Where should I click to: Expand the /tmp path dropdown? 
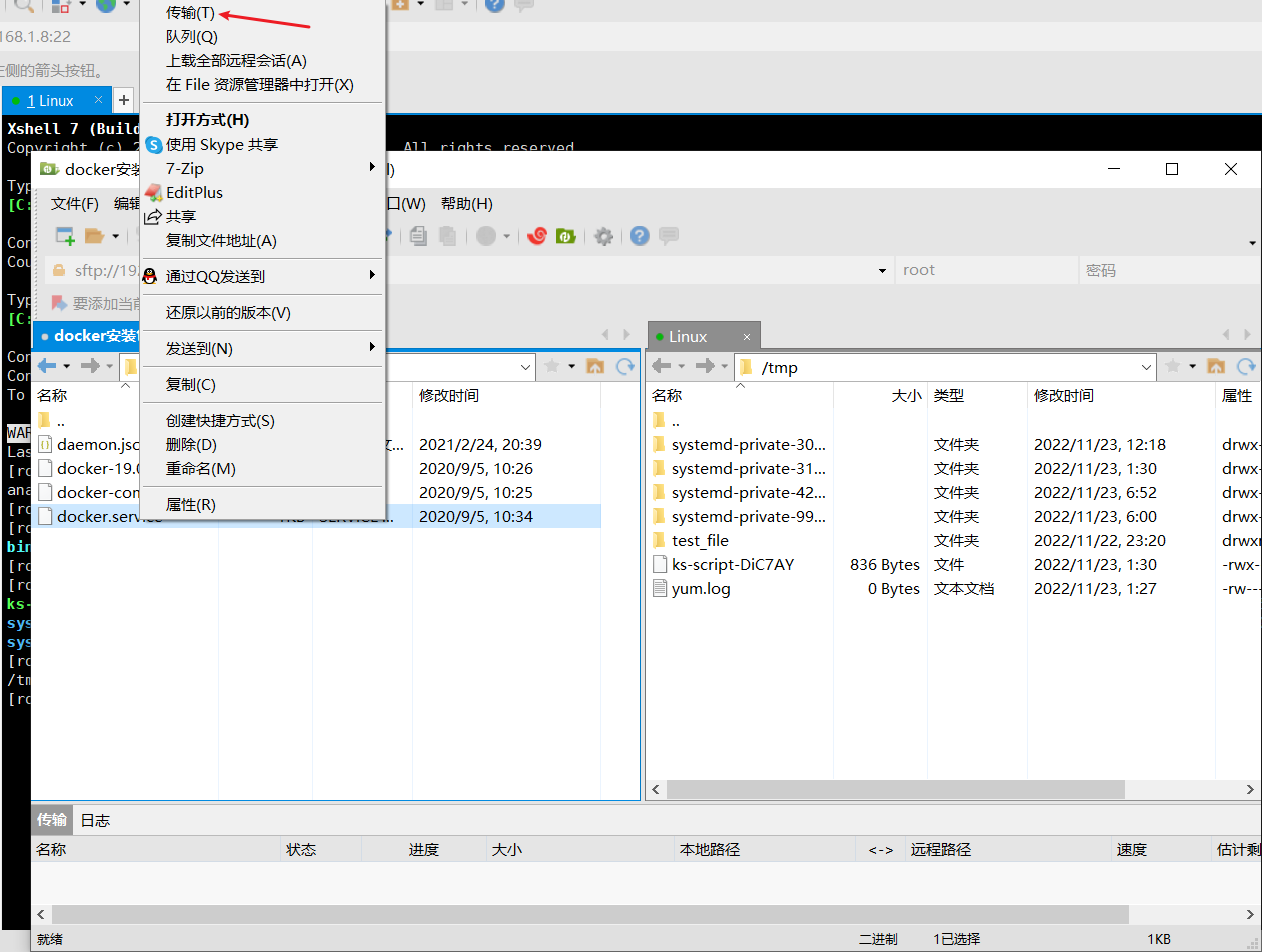click(1147, 367)
